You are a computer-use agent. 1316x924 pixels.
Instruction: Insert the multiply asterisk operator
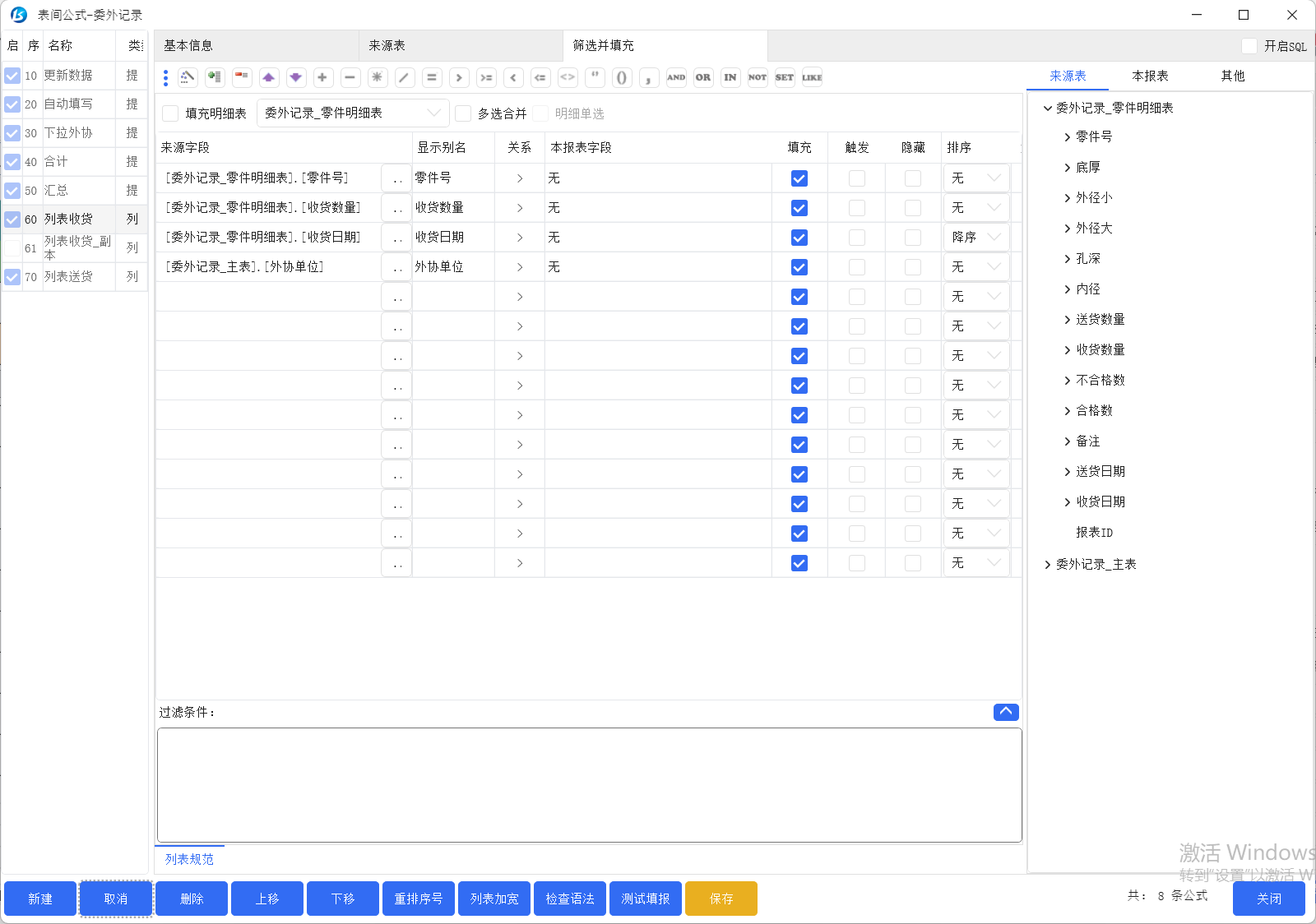377,77
